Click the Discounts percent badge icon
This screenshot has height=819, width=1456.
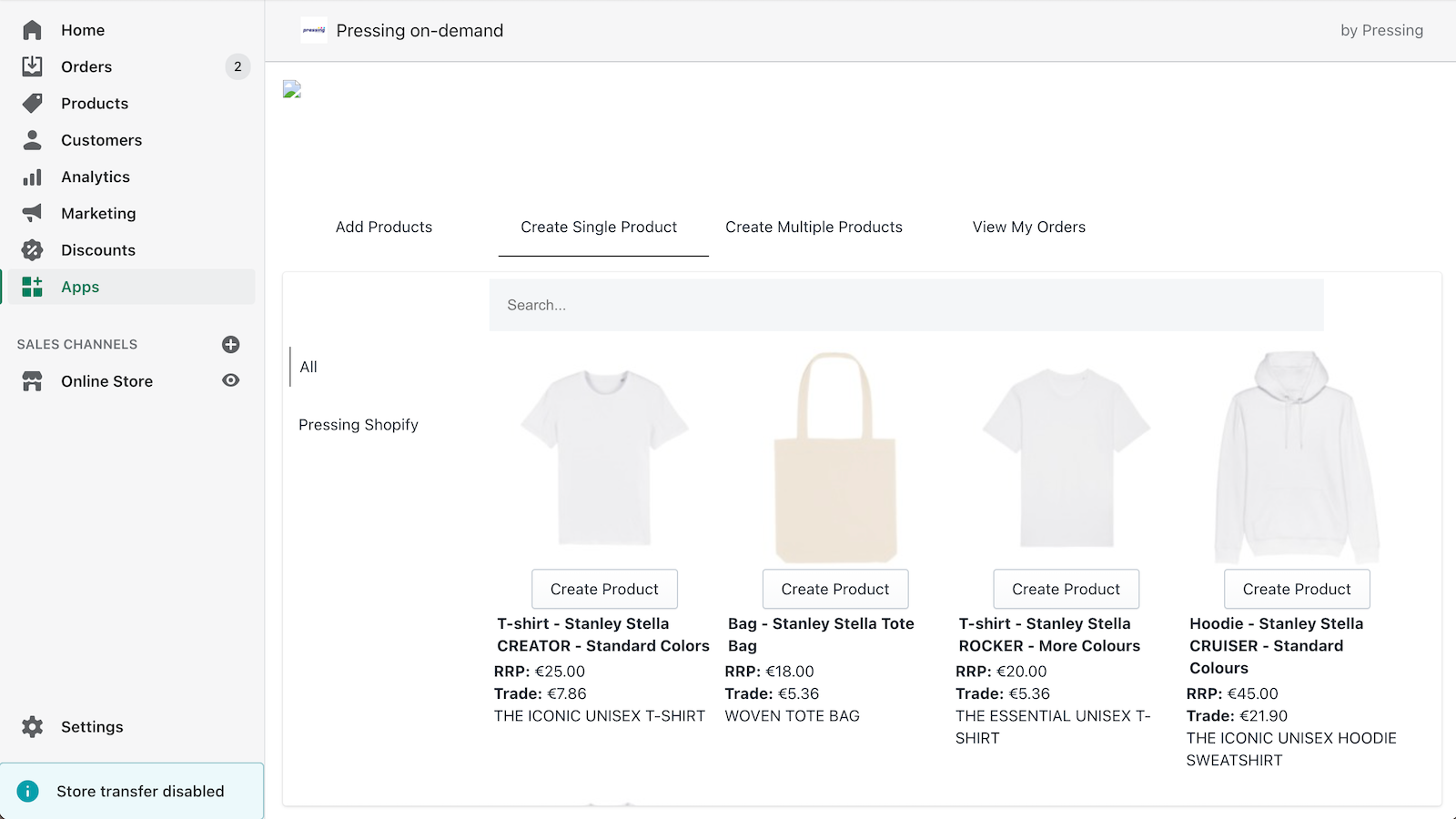[32, 249]
